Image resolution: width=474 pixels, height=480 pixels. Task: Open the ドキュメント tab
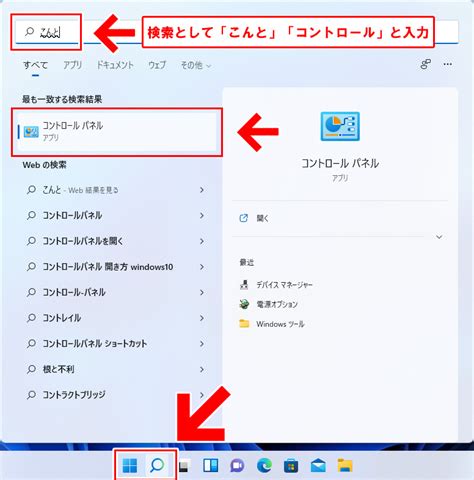pyautogui.click(x=115, y=65)
